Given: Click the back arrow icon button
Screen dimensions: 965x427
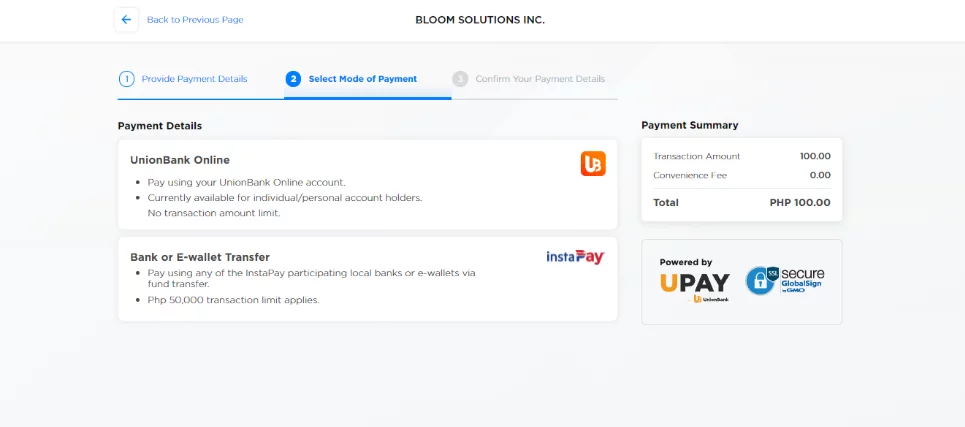Looking at the screenshot, I should 126,20.
